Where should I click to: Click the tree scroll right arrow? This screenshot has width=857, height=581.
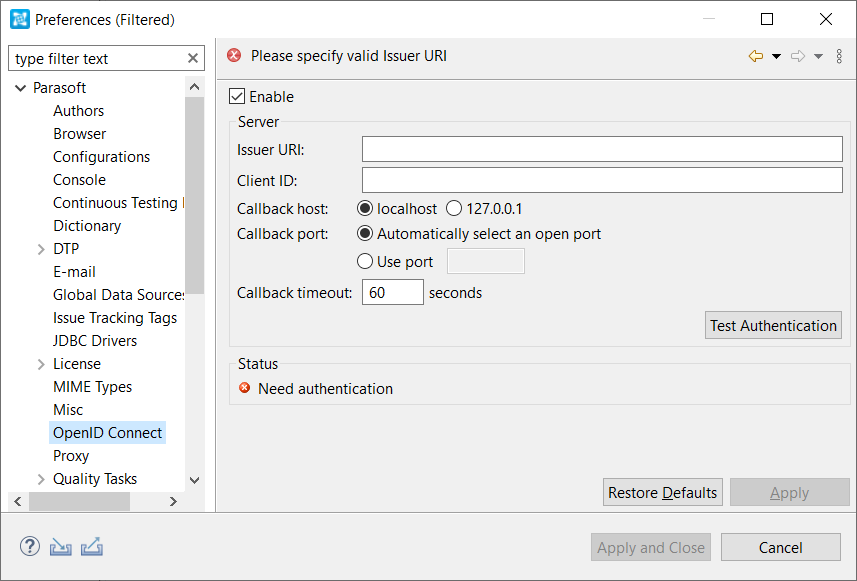point(173,501)
